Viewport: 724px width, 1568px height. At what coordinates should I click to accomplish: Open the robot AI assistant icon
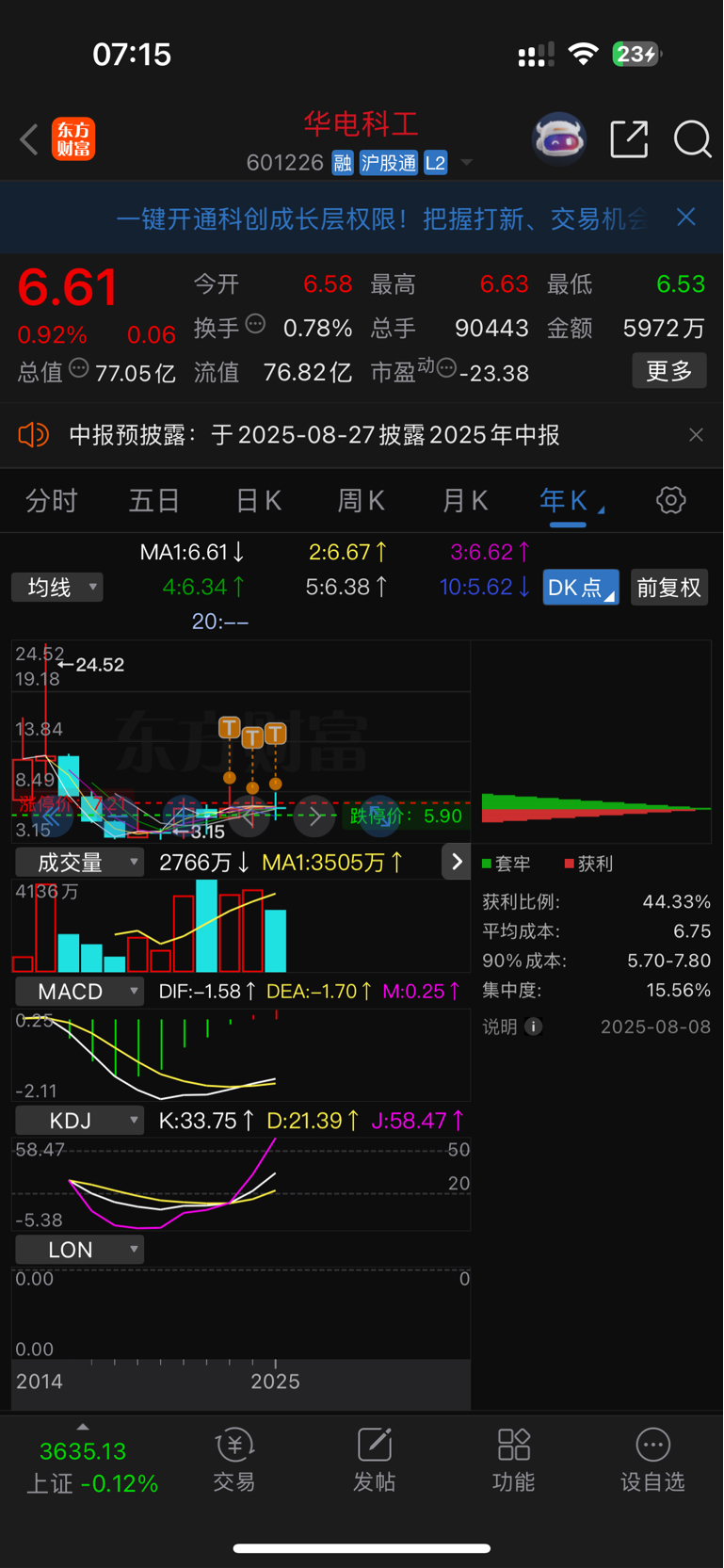click(x=559, y=139)
